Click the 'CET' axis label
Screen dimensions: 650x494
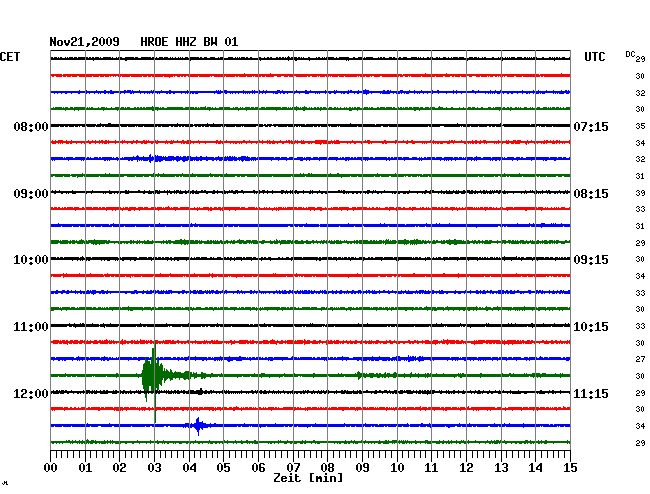[x=10, y=57]
